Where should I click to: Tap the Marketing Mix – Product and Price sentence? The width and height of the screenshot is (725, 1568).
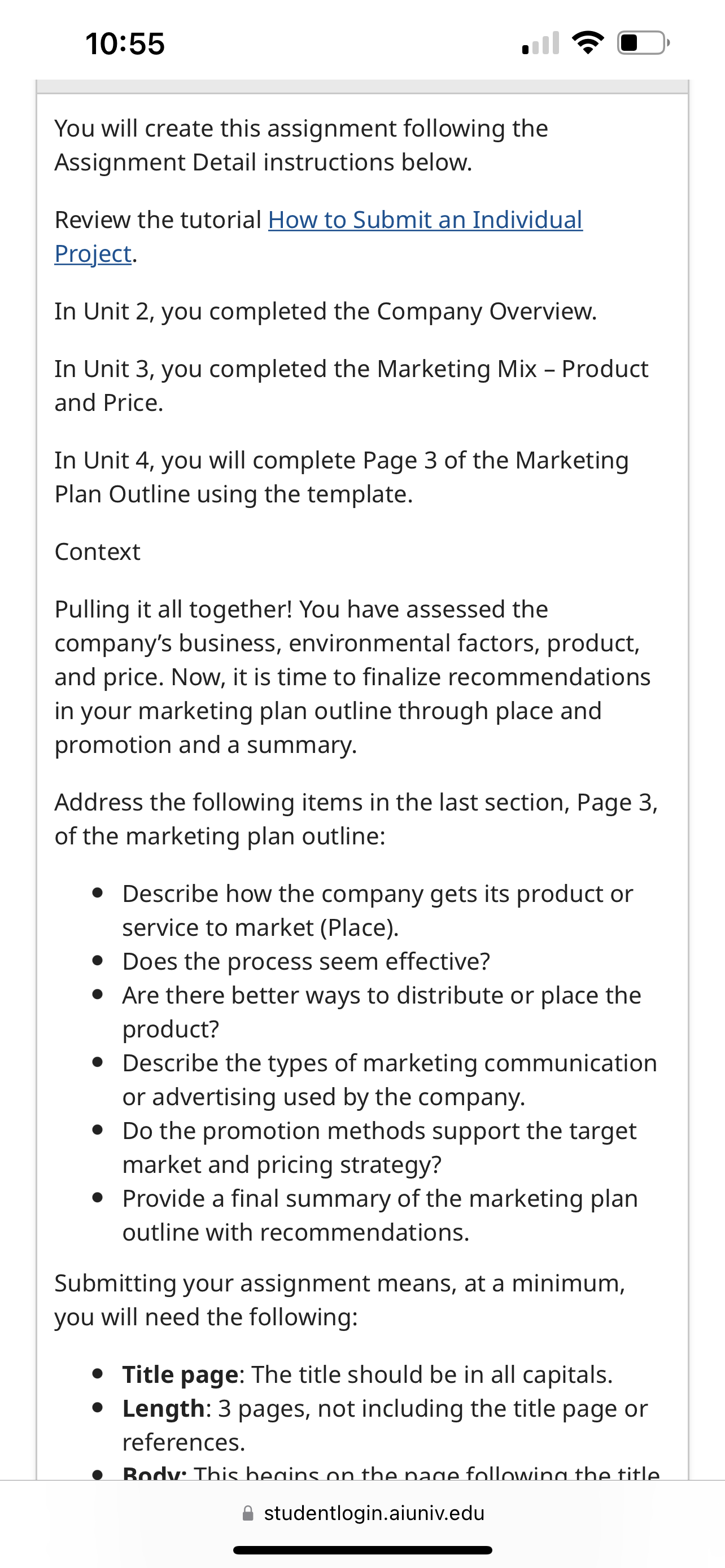pos(352,386)
